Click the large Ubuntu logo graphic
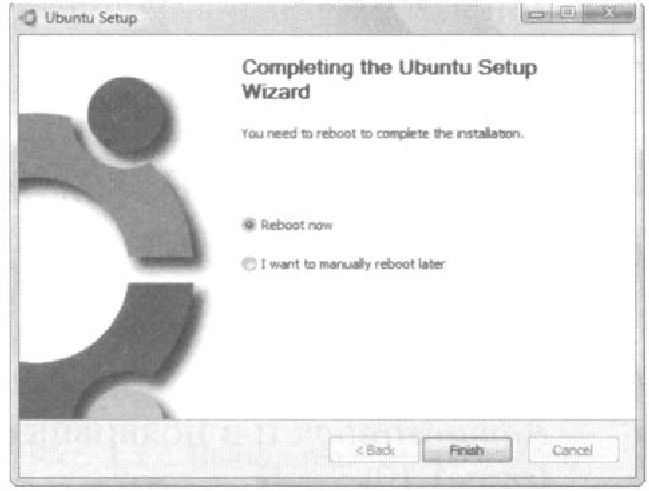Screen dimensions: 649x491 coord(112,248)
